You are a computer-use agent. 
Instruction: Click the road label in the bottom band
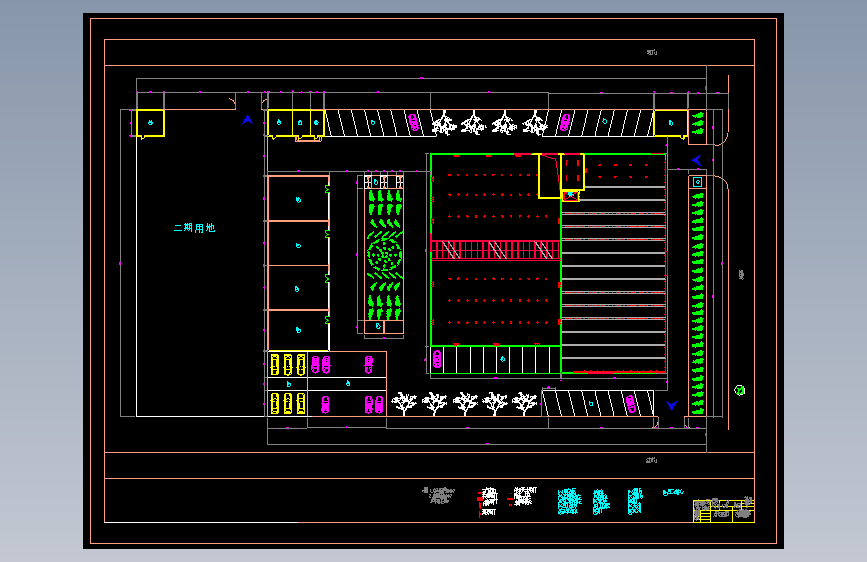coord(651,460)
